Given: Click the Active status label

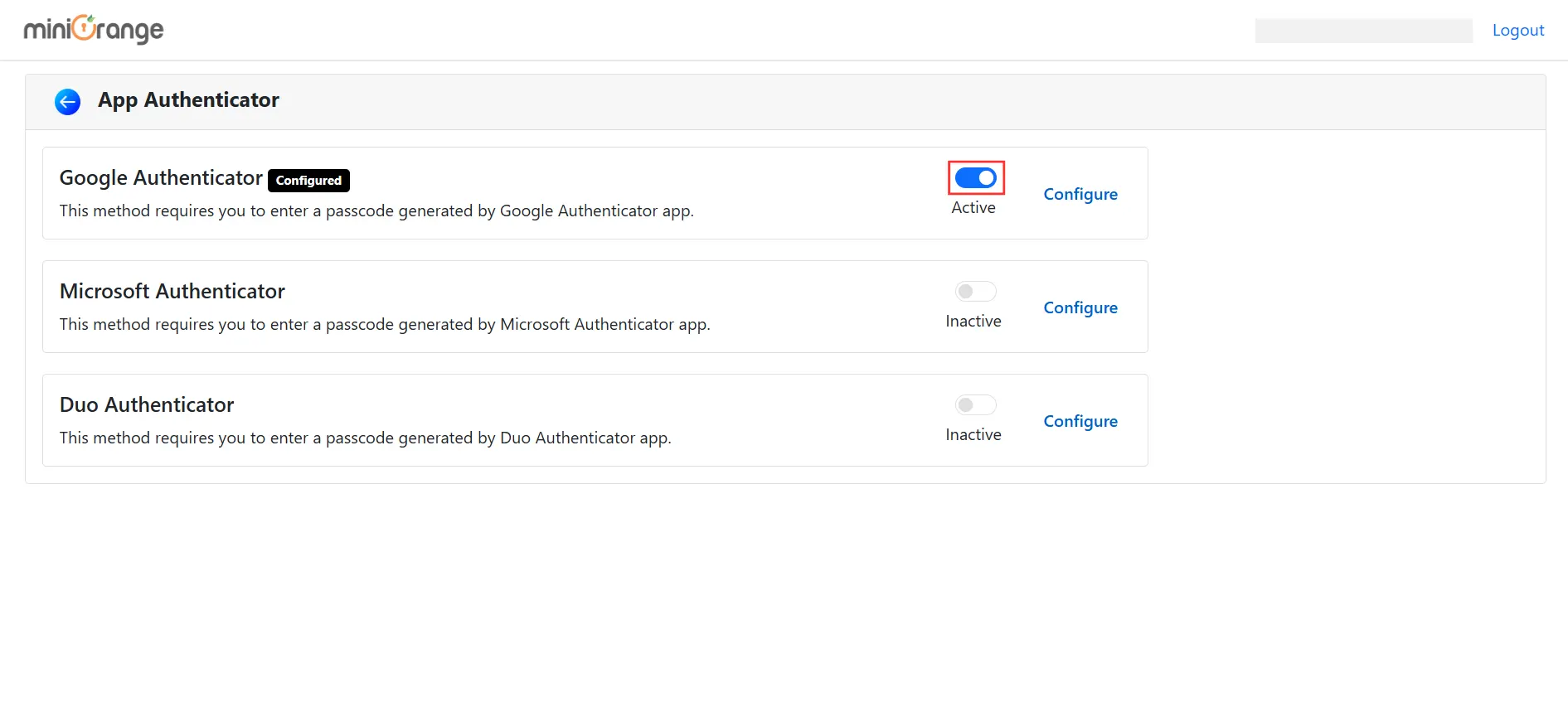Looking at the screenshot, I should pos(973,207).
